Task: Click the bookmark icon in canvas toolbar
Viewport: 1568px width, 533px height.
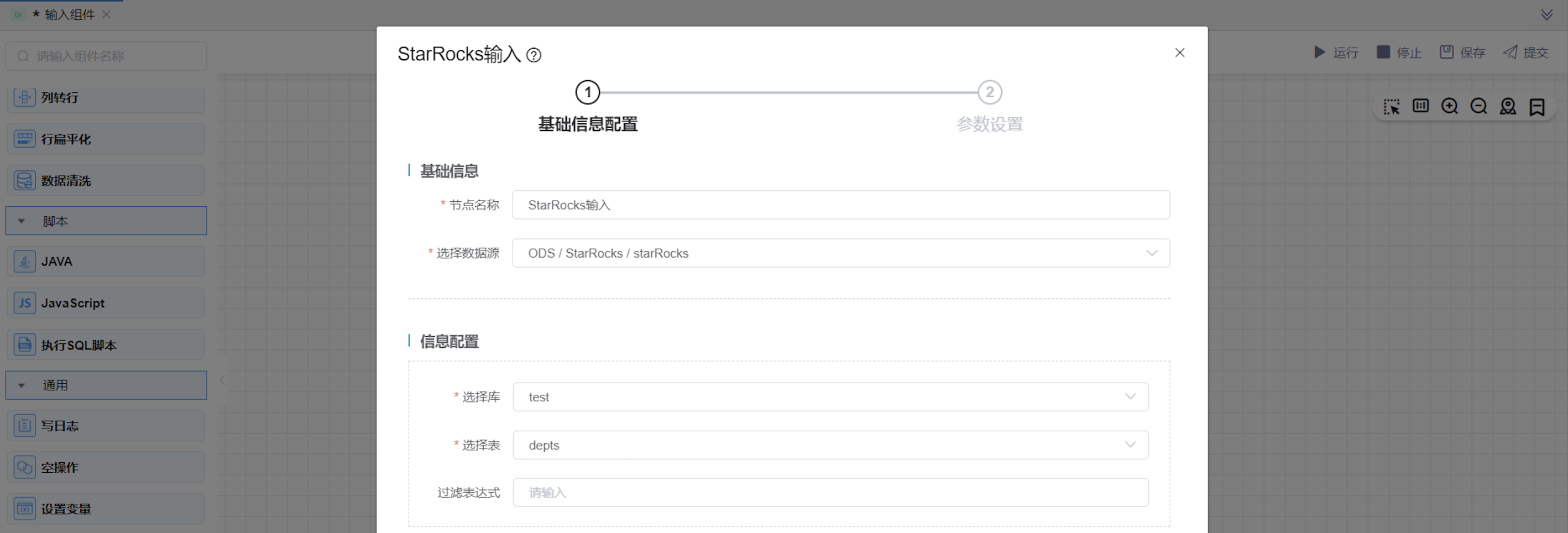Action: pyautogui.click(x=1537, y=107)
